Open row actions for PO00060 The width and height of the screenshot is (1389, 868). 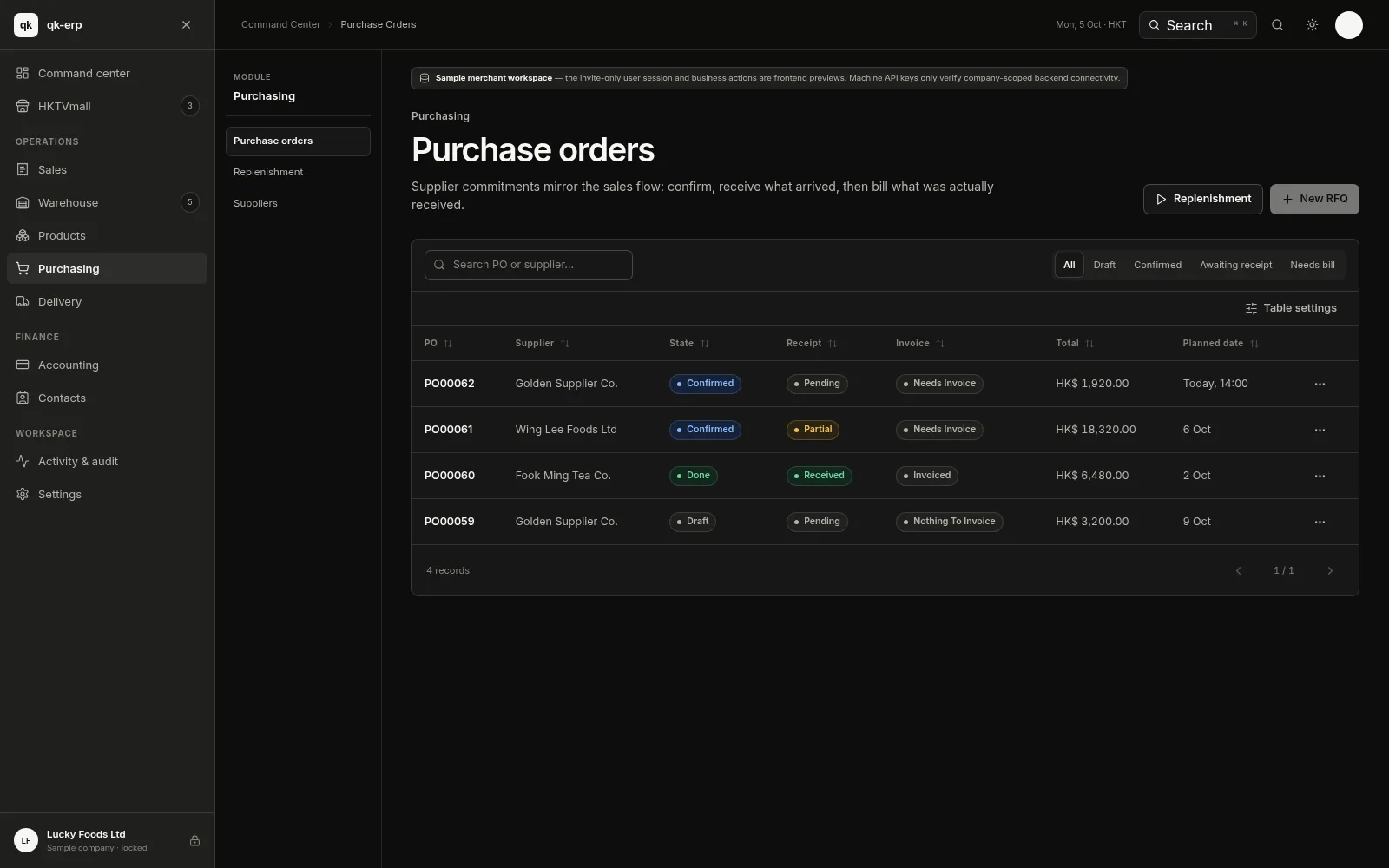(x=1320, y=476)
